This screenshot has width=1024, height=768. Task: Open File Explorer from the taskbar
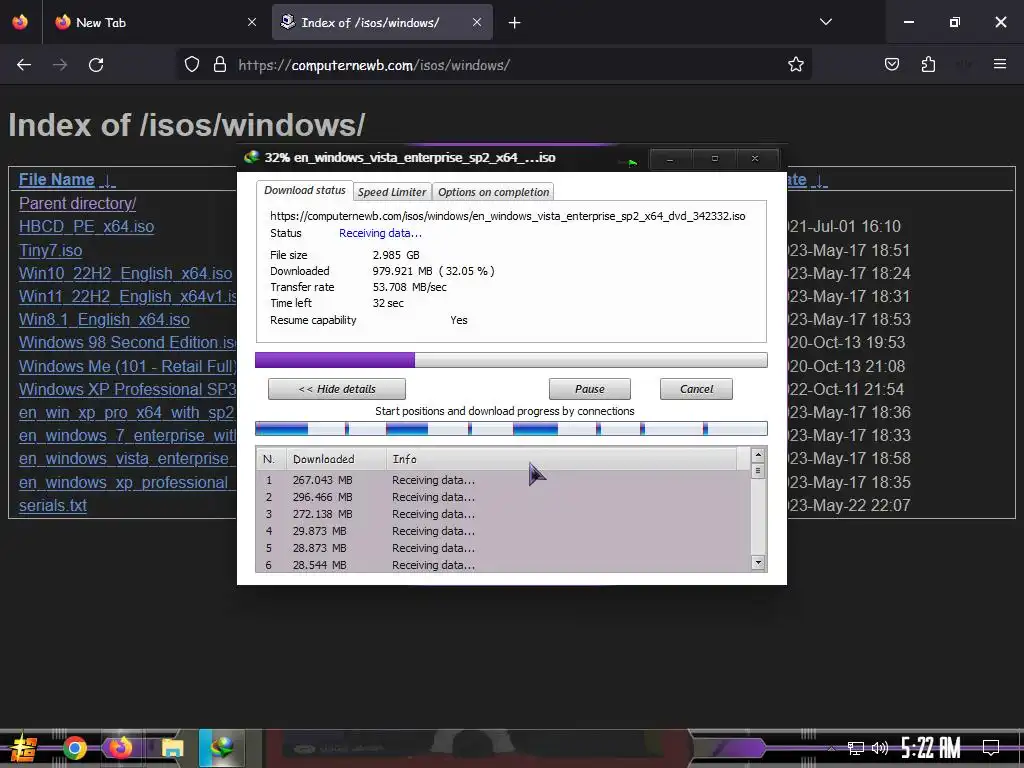pyautogui.click(x=172, y=748)
